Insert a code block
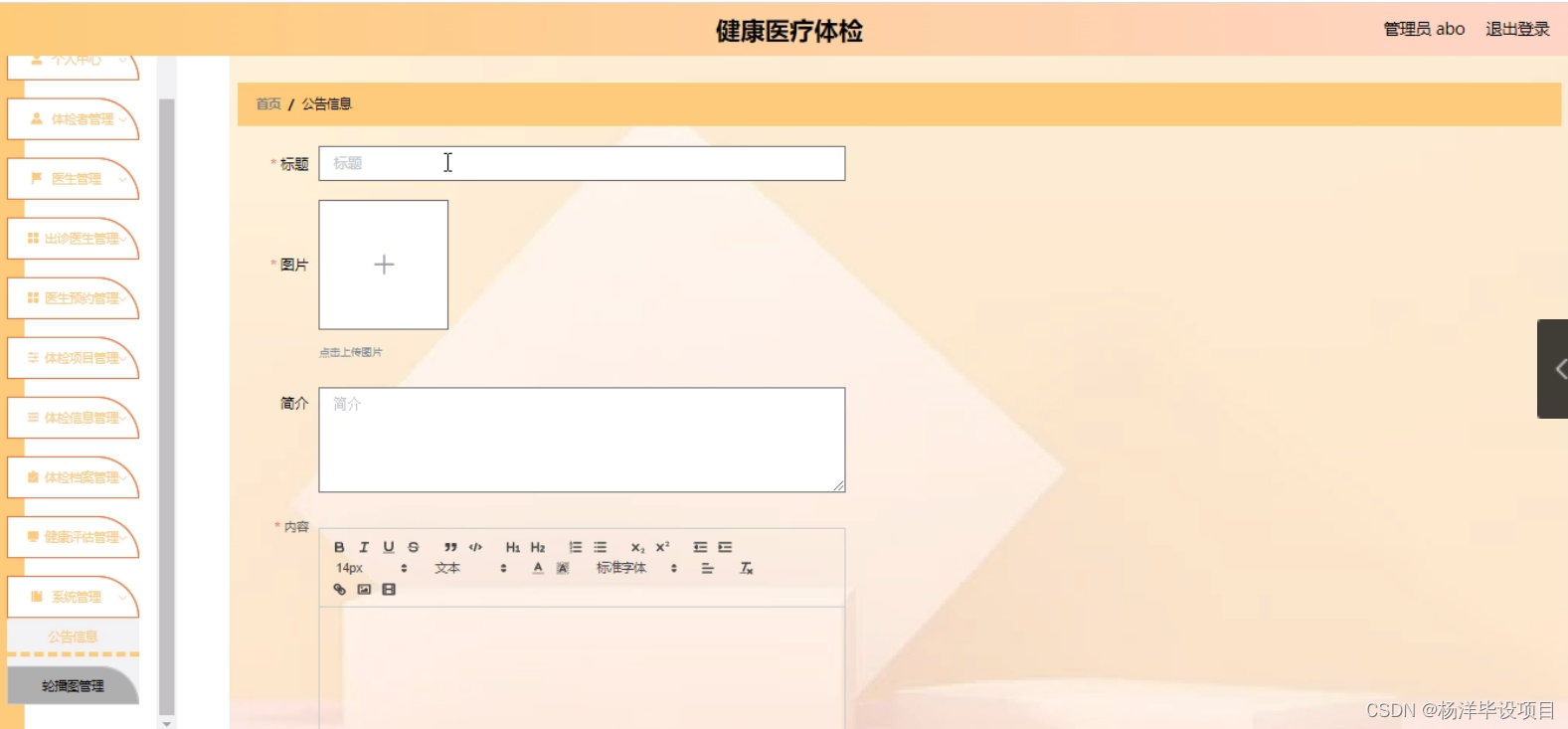The width and height of the screenshot is (1568, 729). (x=475, y=547)
